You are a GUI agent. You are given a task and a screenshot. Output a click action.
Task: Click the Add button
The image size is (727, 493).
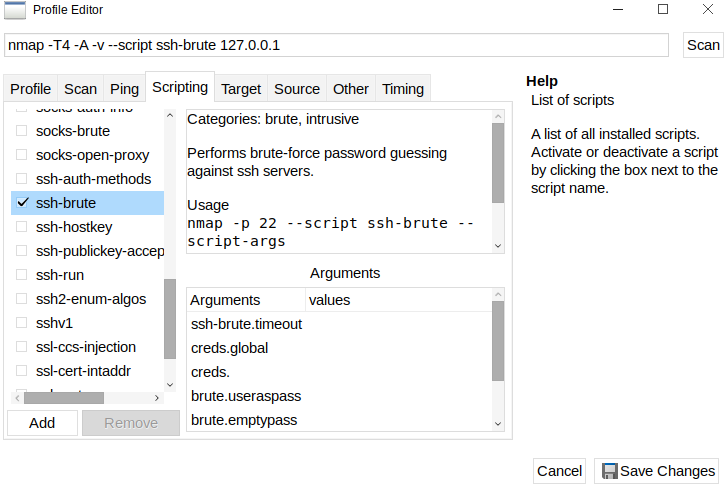42,423
